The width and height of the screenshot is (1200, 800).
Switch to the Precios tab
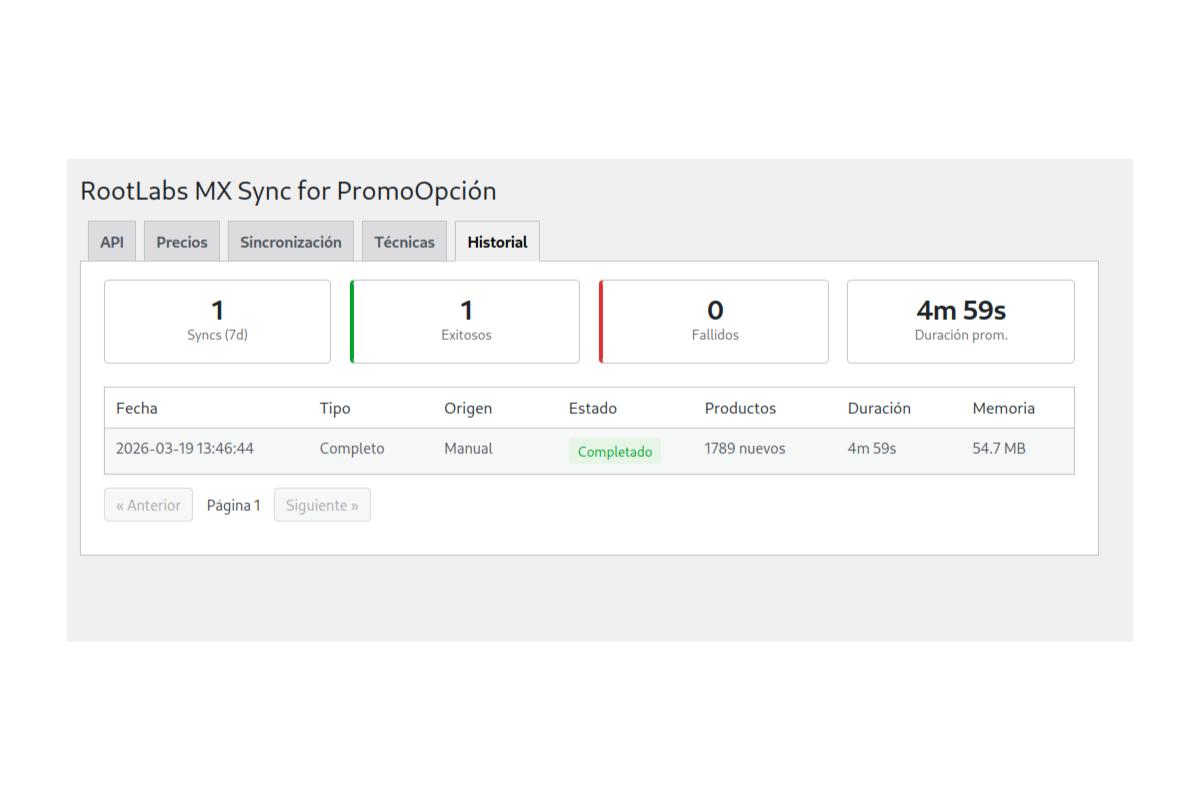[x=182, y=242]
